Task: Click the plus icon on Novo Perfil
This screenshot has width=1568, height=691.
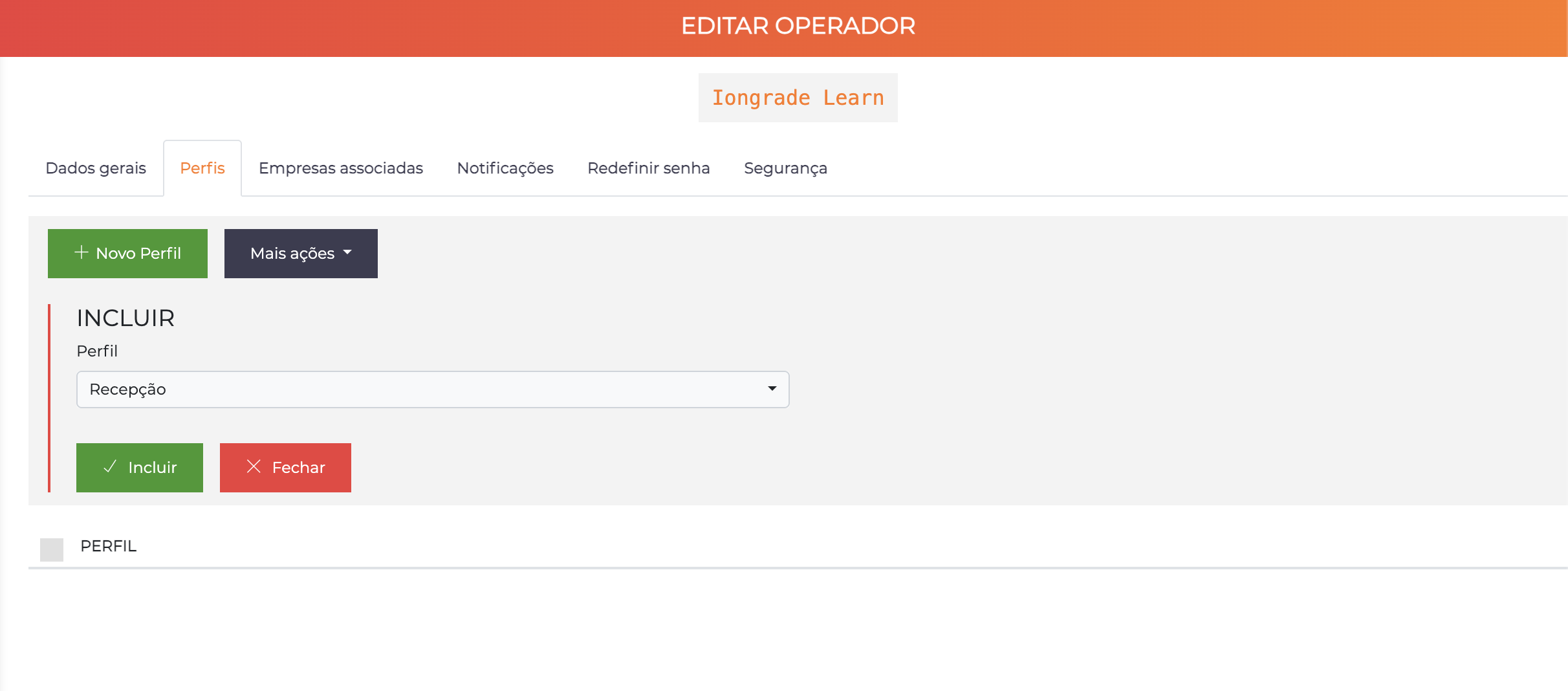Action: pyautogui.click(x=81, y=253)
